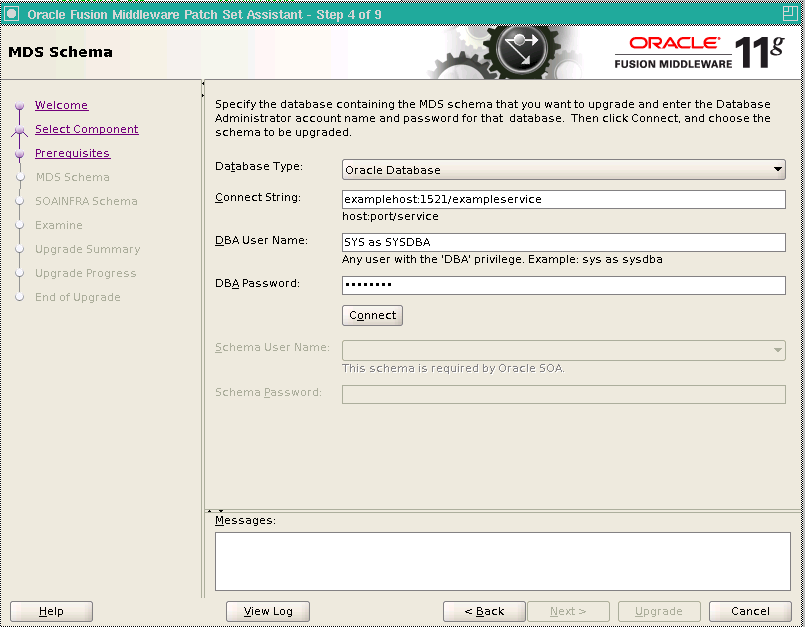
Task: Click the Examine step bullet marker
Action: pos(20,225)
